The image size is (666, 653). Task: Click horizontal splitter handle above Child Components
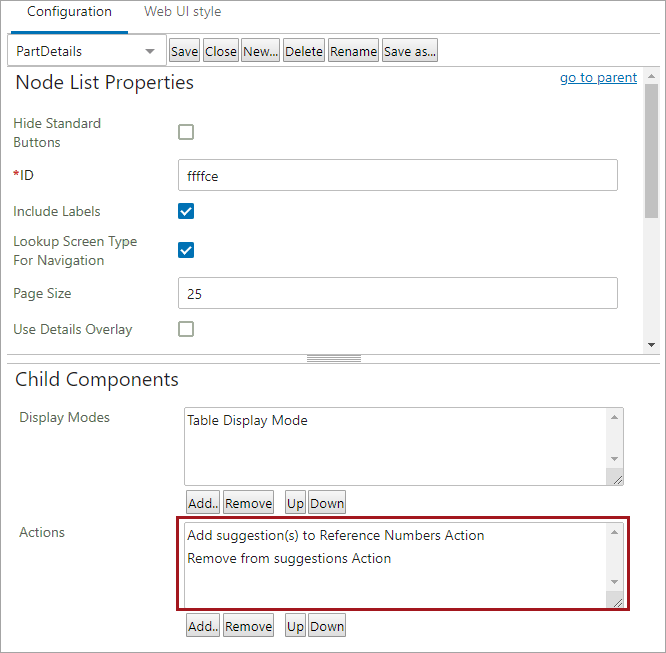coord(334,359)
